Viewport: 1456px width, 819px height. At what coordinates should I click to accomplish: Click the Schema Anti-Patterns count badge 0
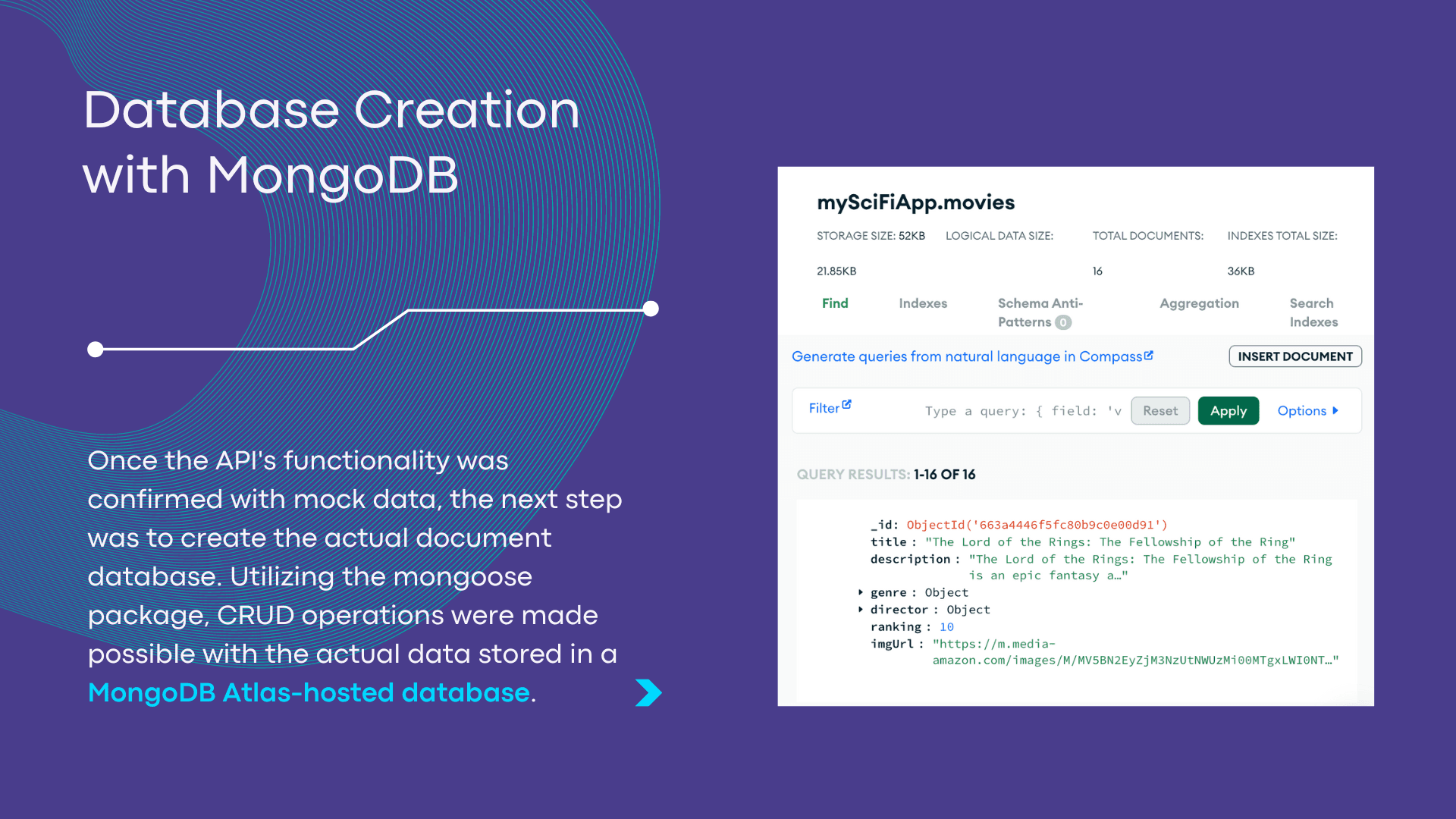coord(1063,322)
